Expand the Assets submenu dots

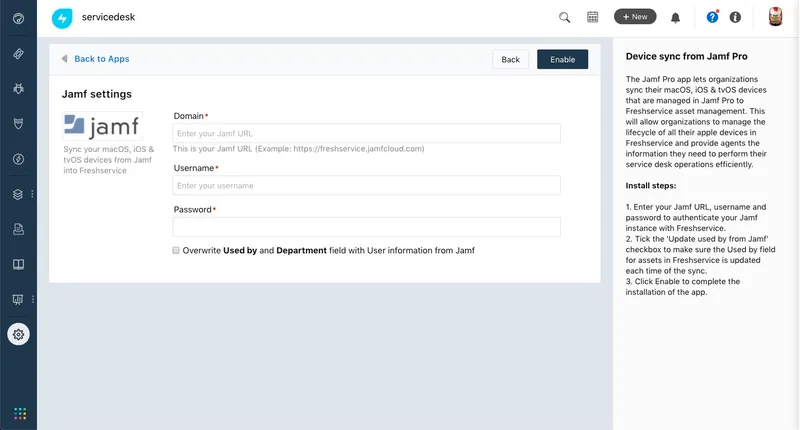(x=32, y=194)
